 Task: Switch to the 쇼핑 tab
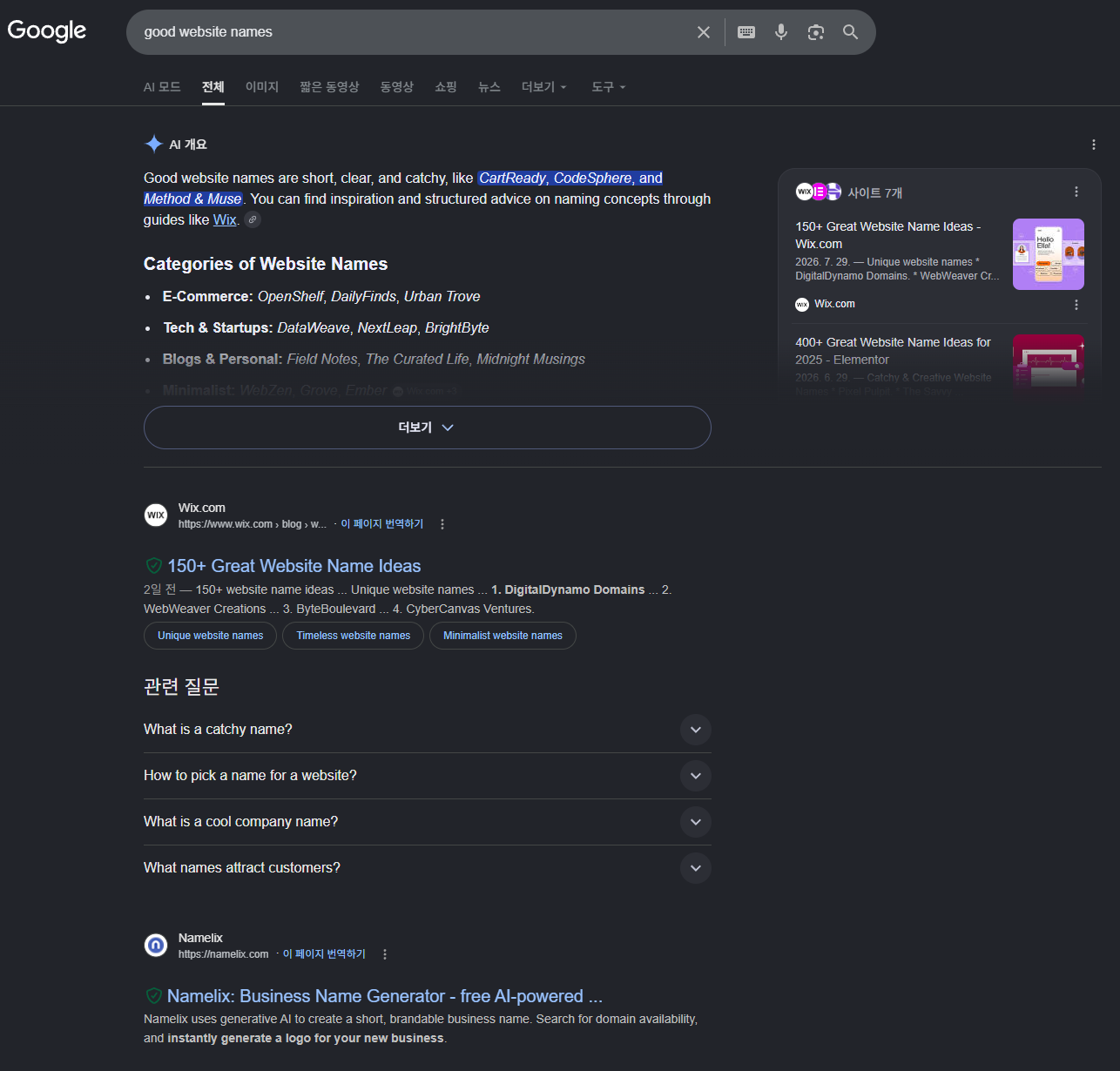pos(446,87)
